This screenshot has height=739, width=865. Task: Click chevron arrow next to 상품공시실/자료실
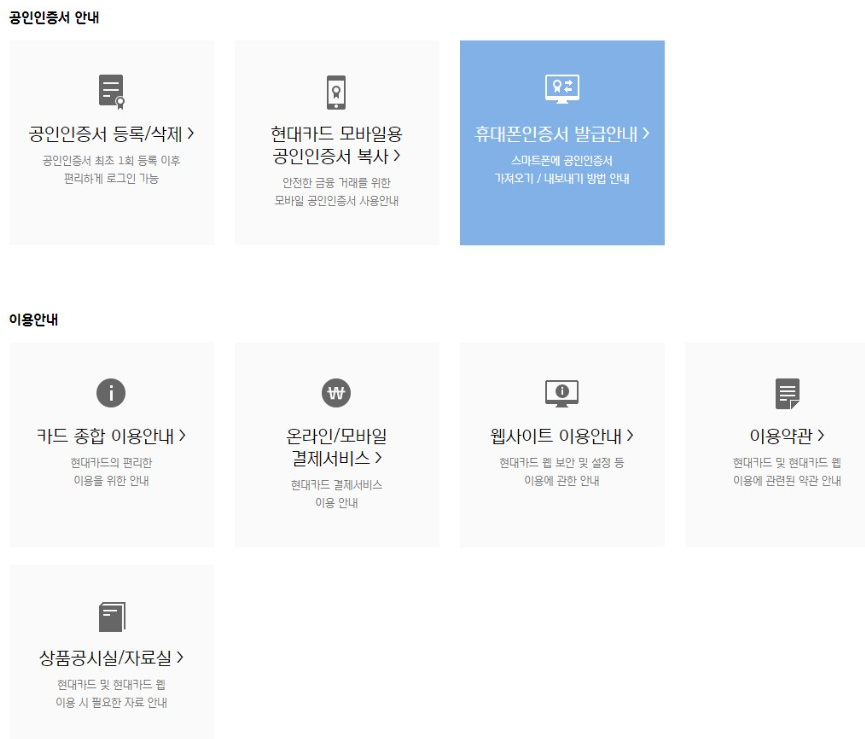(180, 657)
